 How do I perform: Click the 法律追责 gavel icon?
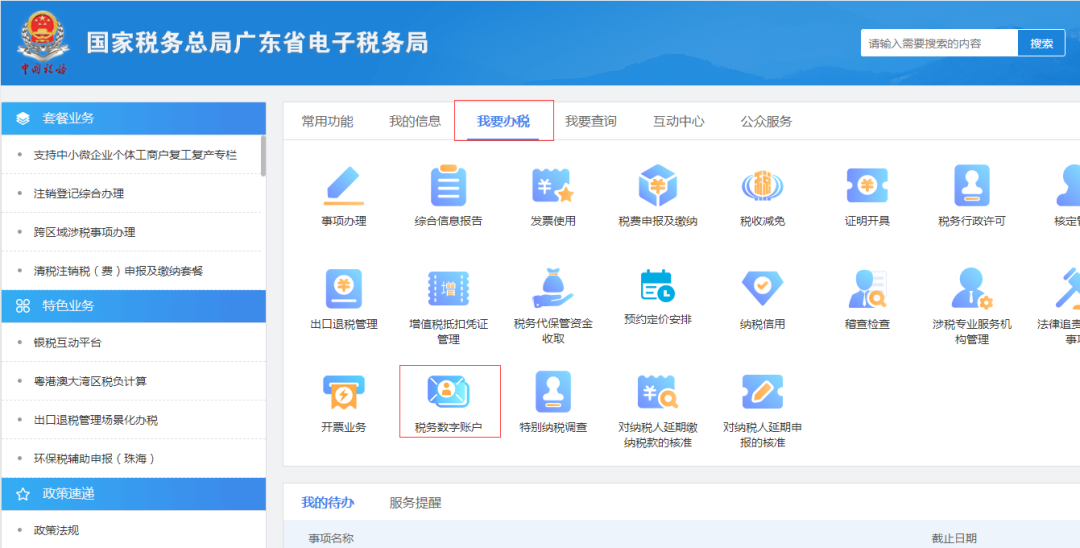[1068, 288]
